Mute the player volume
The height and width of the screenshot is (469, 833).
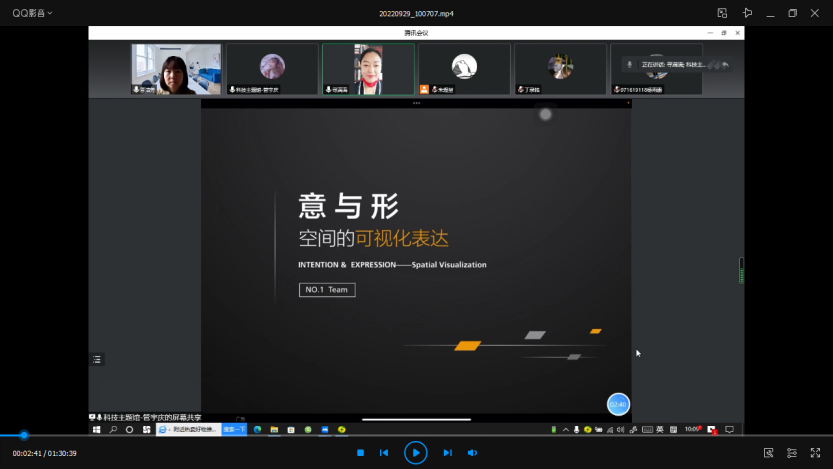click(x=472, y=453)
